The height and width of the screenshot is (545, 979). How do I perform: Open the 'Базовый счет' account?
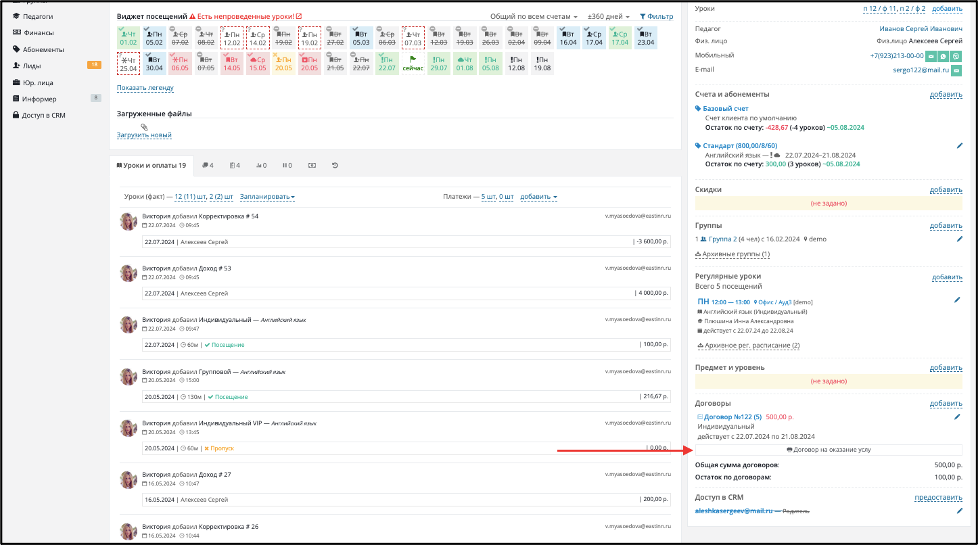click(x=725, y=109)
